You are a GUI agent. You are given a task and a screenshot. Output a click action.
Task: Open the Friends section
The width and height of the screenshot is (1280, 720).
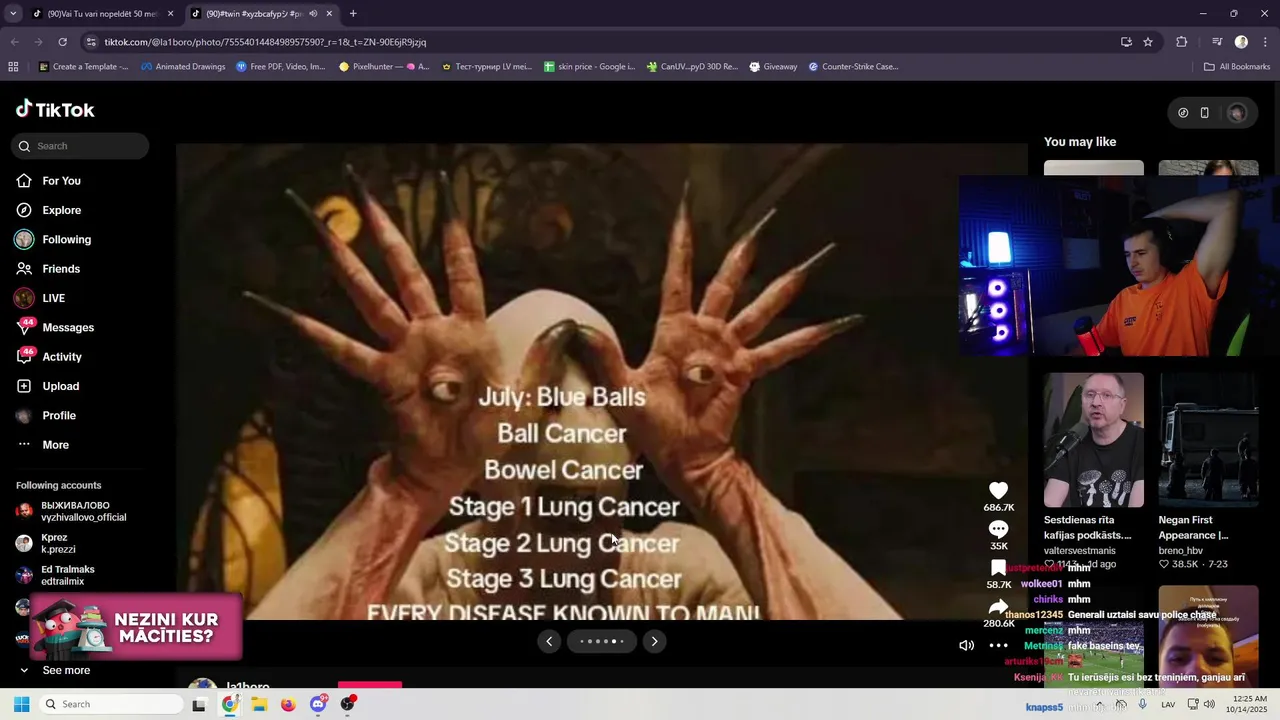[48, 269]
